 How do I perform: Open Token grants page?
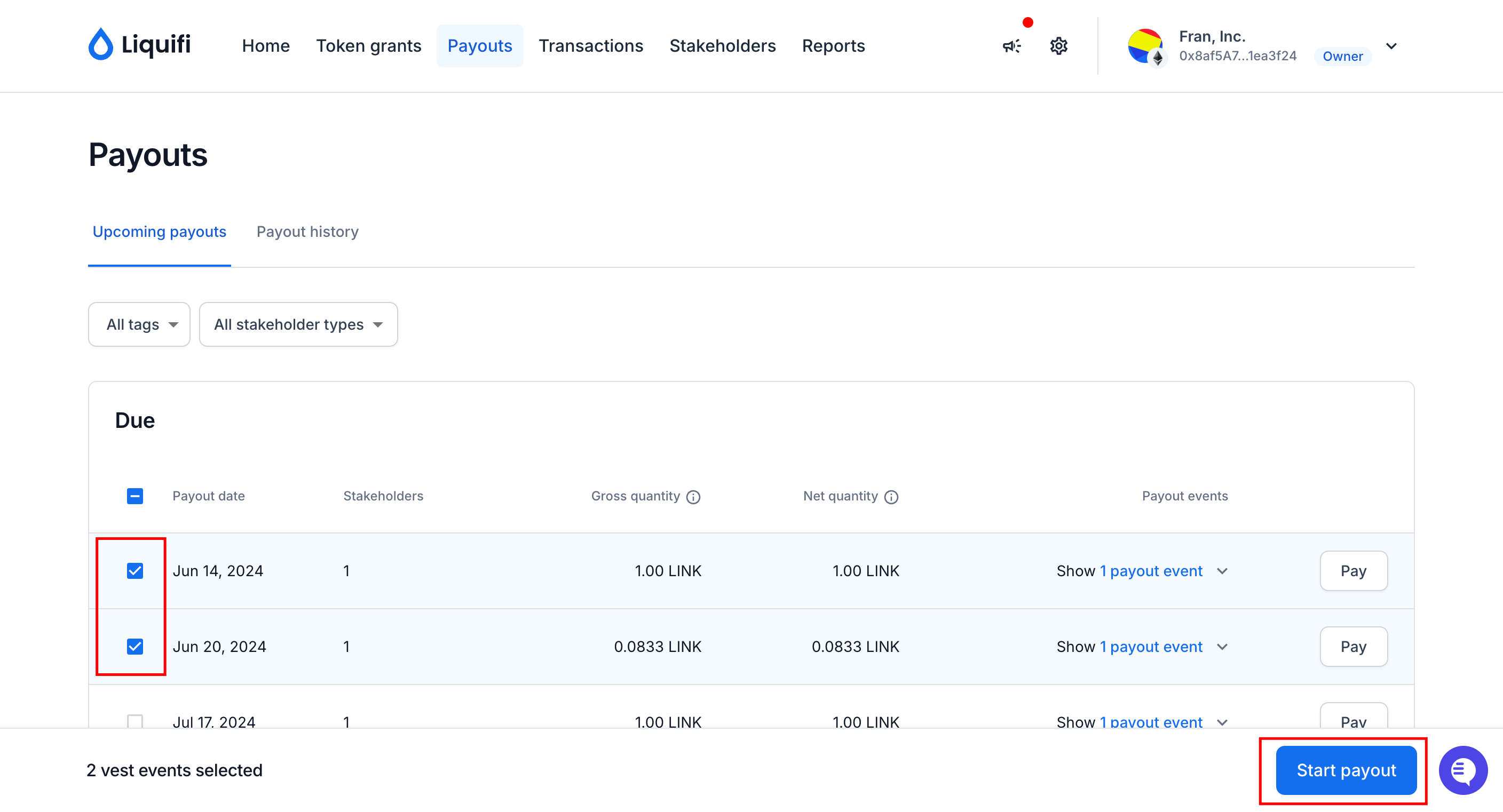click(368, 45)
